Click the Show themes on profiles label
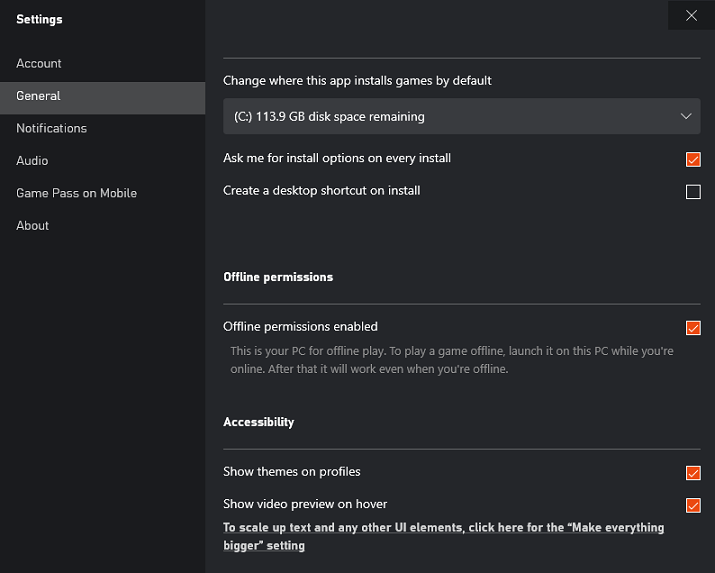Image resolution: width=715 pixels, height=573 pixels. 292,471
